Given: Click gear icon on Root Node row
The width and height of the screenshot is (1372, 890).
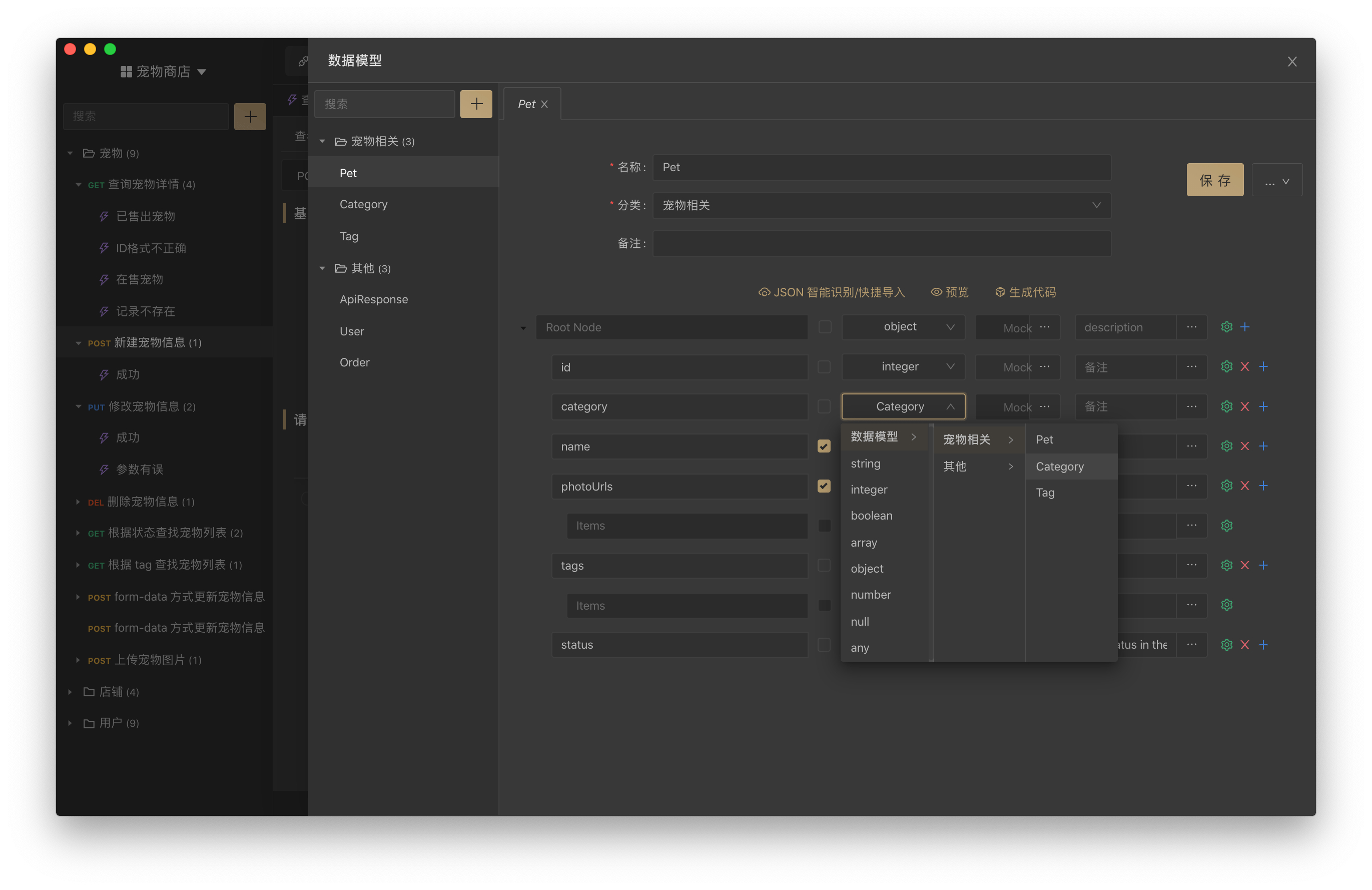Looking at the screenshot, I should point(1226,327).
